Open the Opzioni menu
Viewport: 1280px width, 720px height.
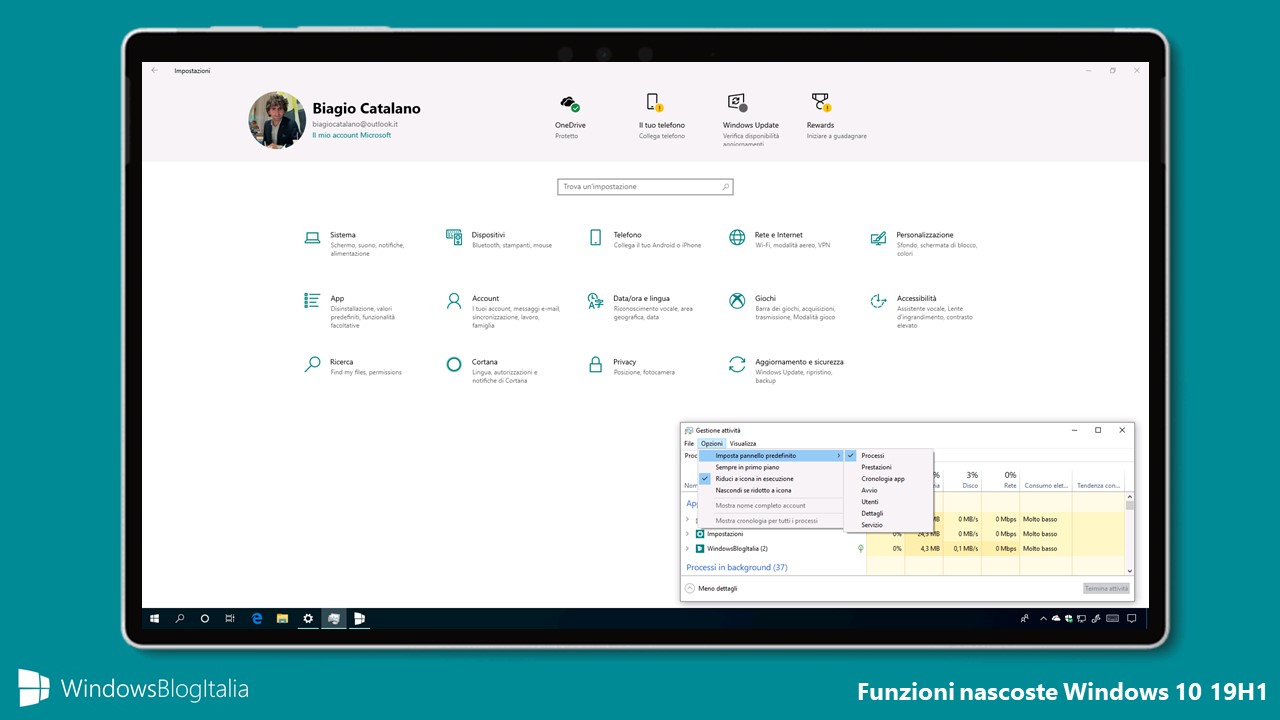712,443
